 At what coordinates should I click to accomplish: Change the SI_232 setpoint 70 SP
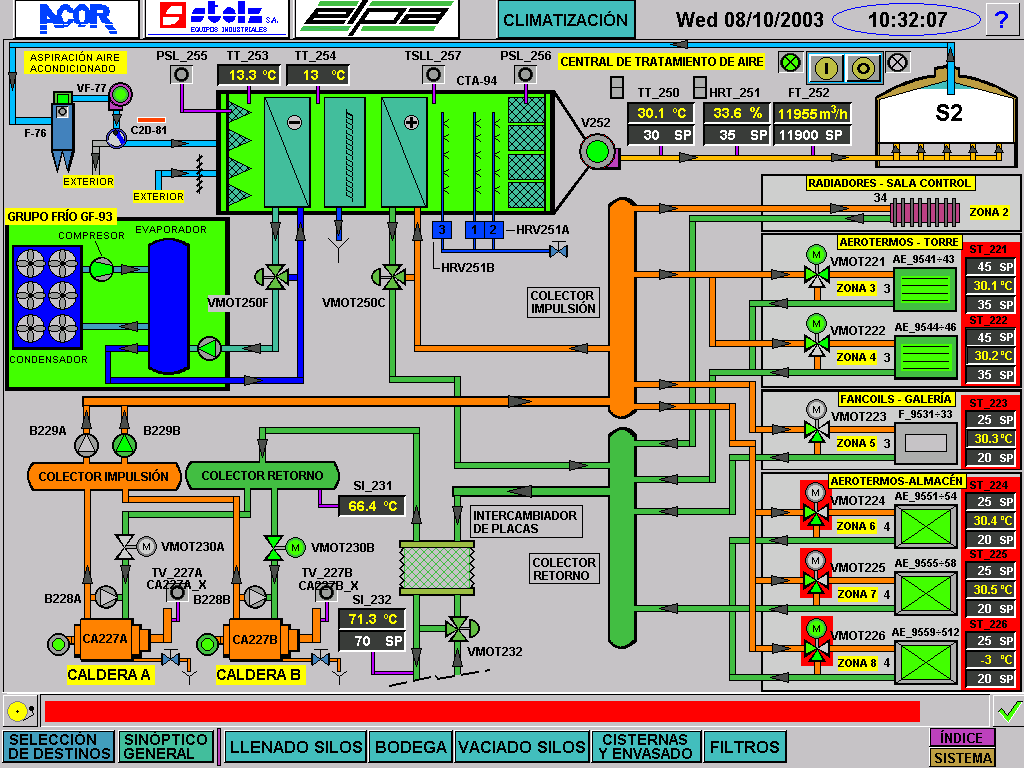coord(372,640)
